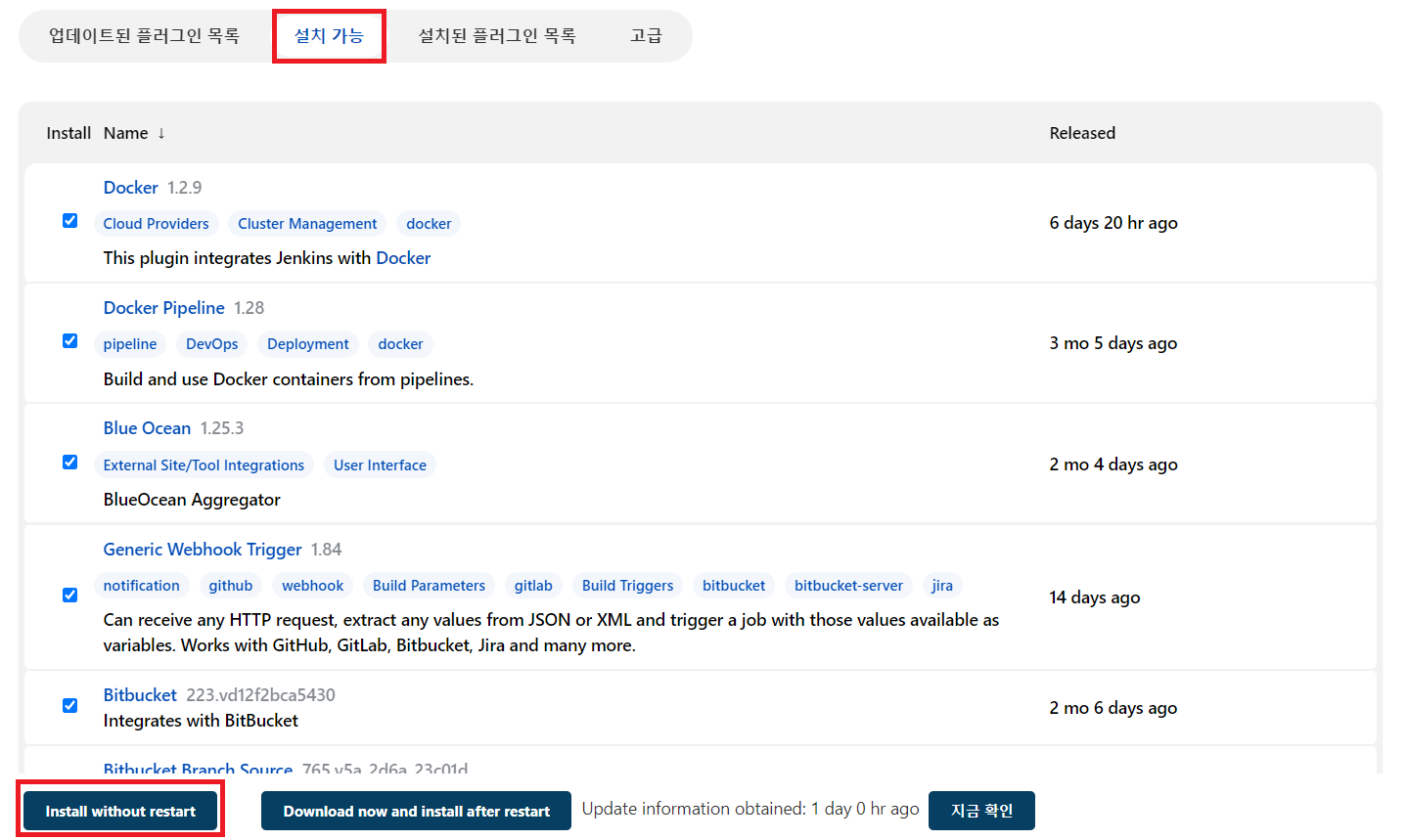
Task: Open the Blue Ocean plugin link
Action: pyautogui.click(x=147, y=428)
